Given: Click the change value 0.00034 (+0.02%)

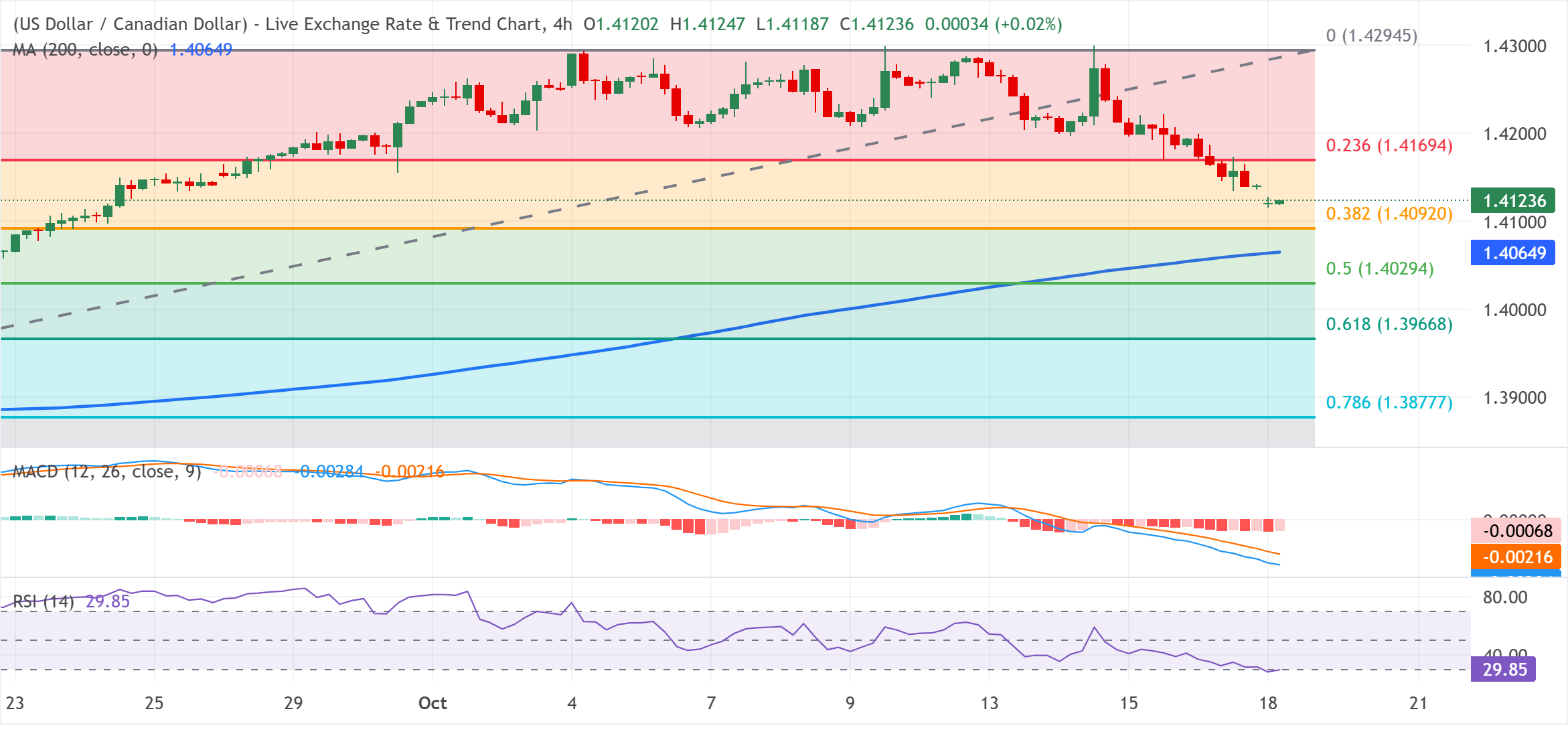Looking at the screenshot, I should point(994,25).
